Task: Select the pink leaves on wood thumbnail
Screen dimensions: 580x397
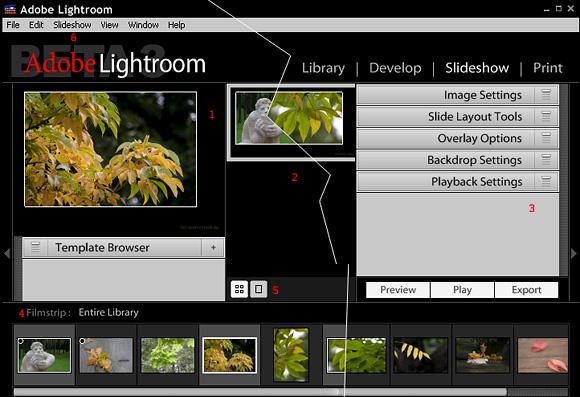Action: (x=543, y=355)
